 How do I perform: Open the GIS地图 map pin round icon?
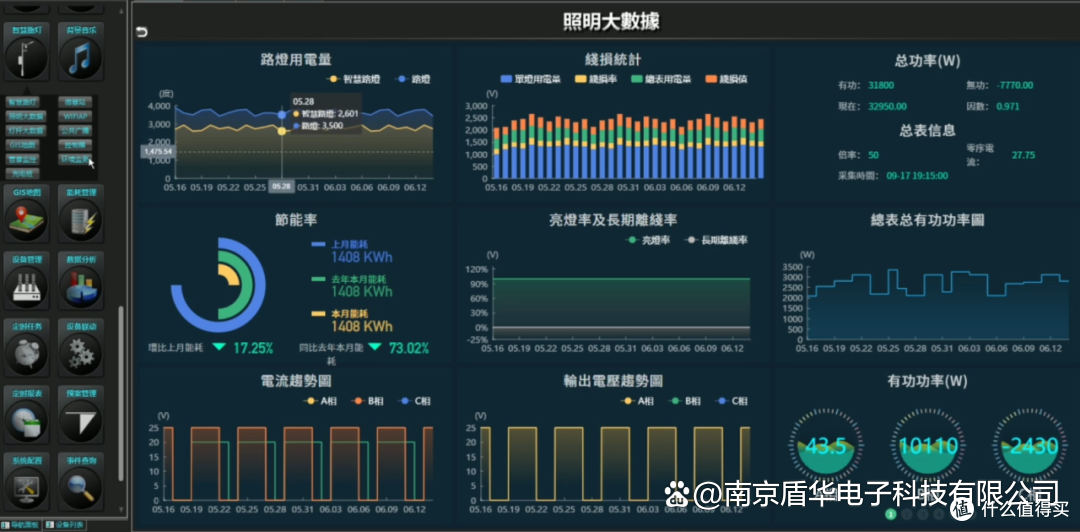pos(25,221)
